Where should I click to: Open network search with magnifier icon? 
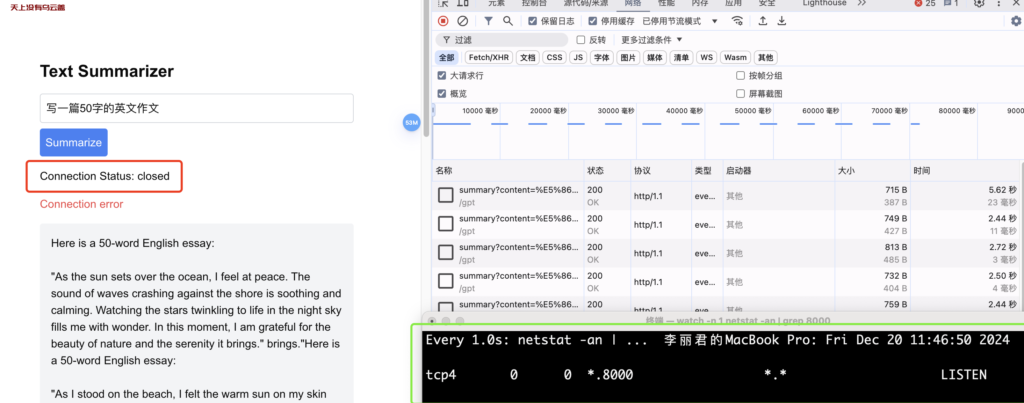click(x=507, y=21)
